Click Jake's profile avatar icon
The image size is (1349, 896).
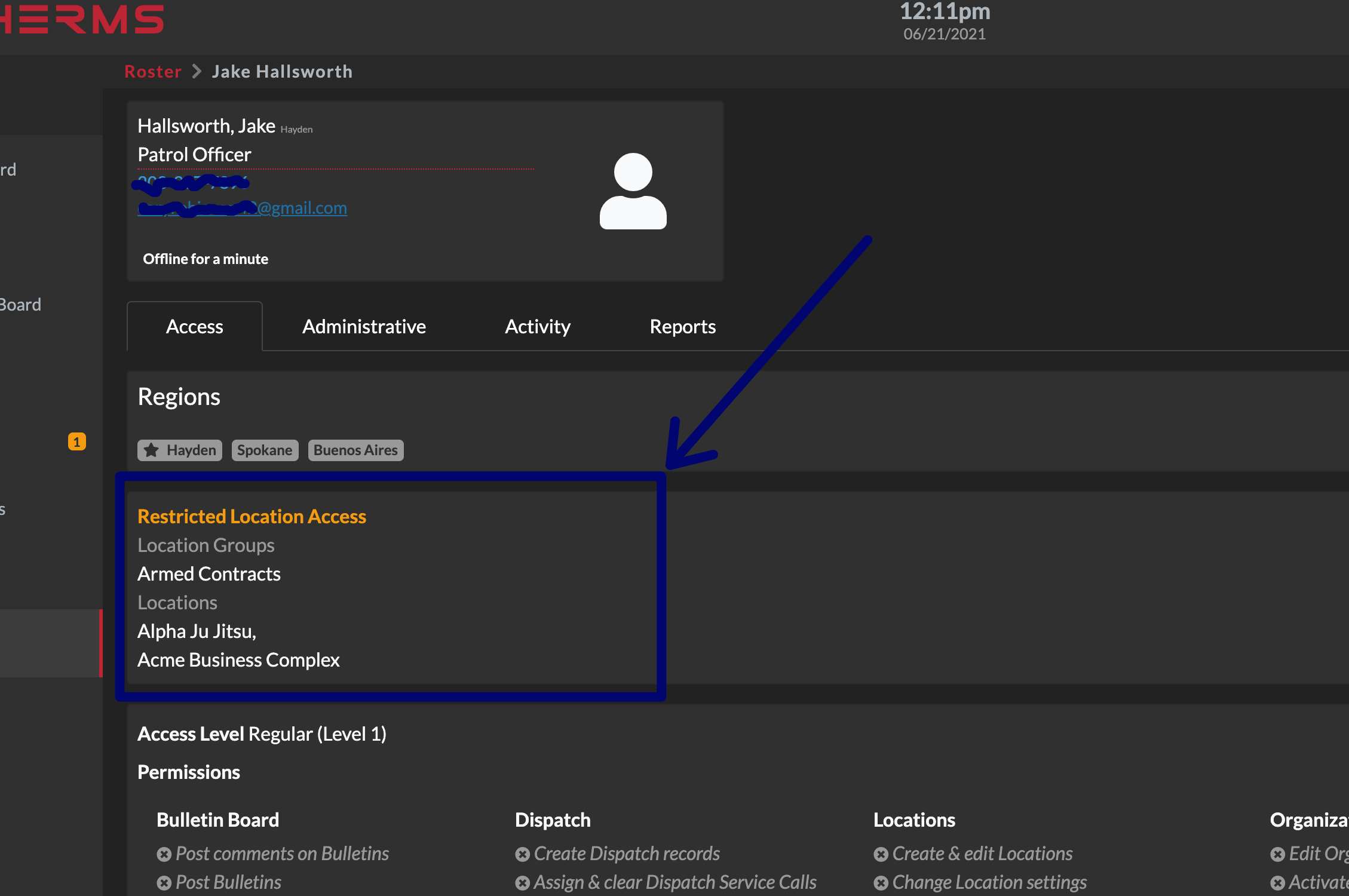click(632, 191)
